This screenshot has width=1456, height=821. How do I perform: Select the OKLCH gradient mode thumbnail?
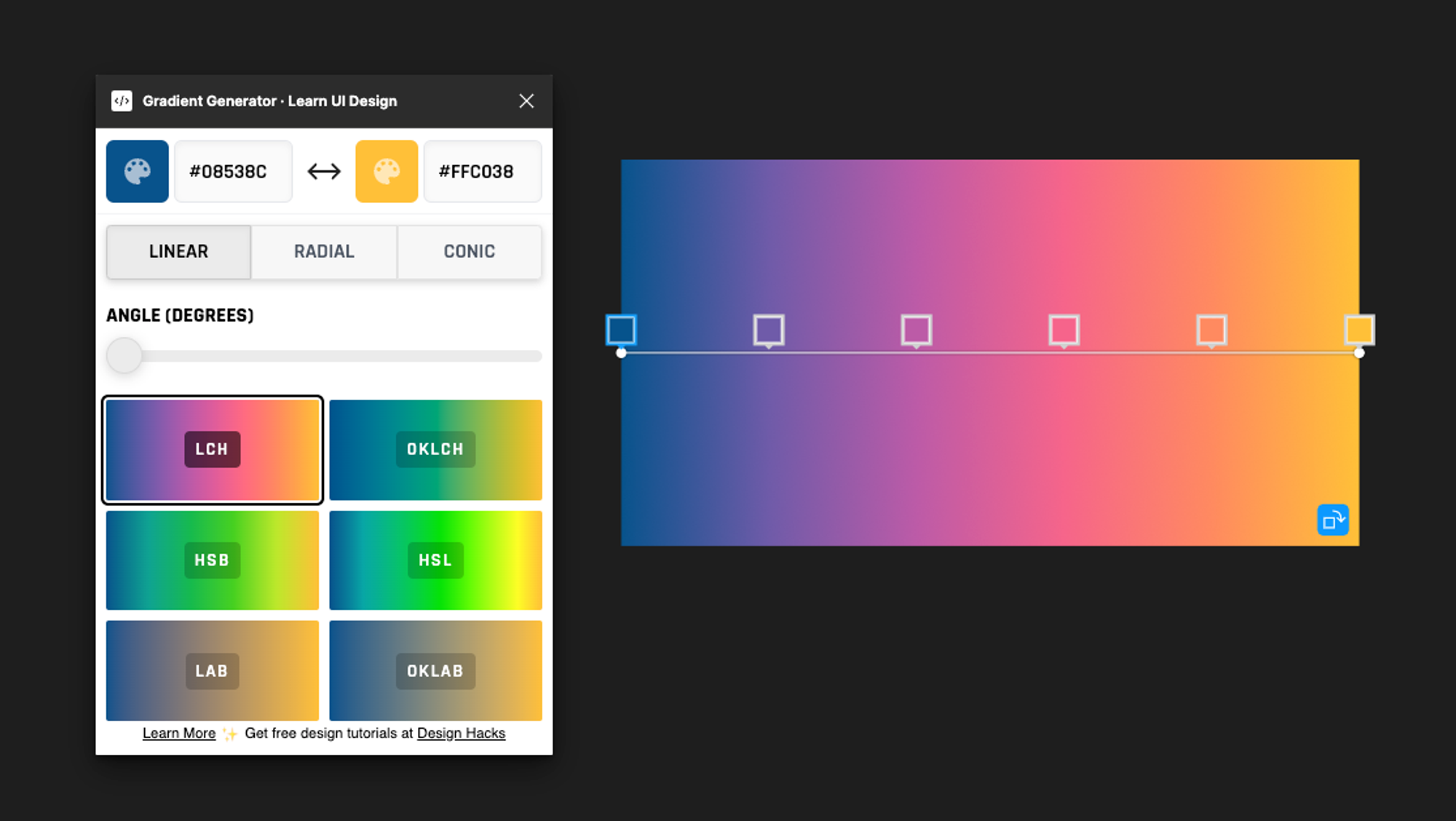(435, 449)
